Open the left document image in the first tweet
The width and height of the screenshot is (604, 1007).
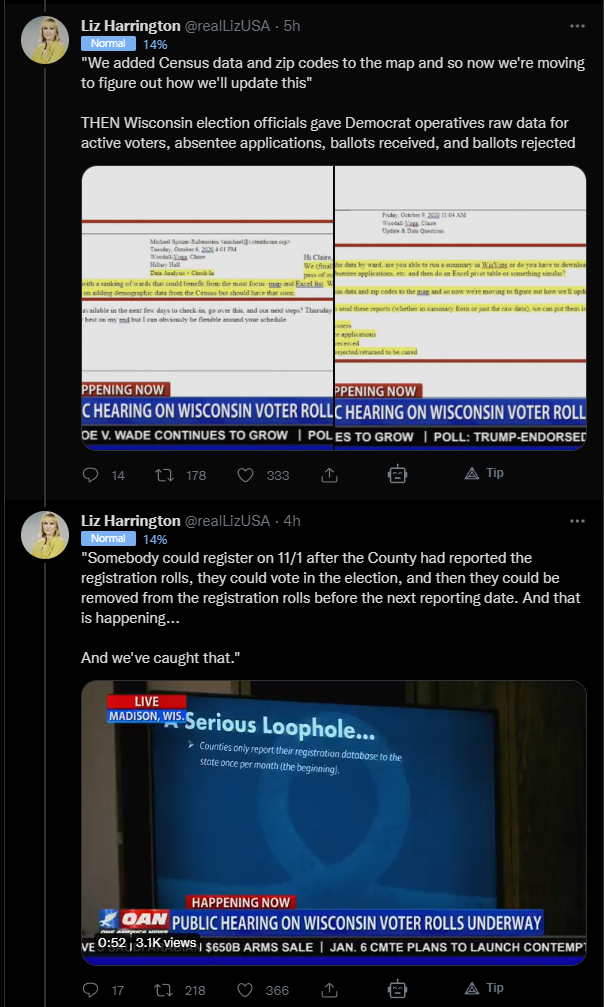point(208,308)
